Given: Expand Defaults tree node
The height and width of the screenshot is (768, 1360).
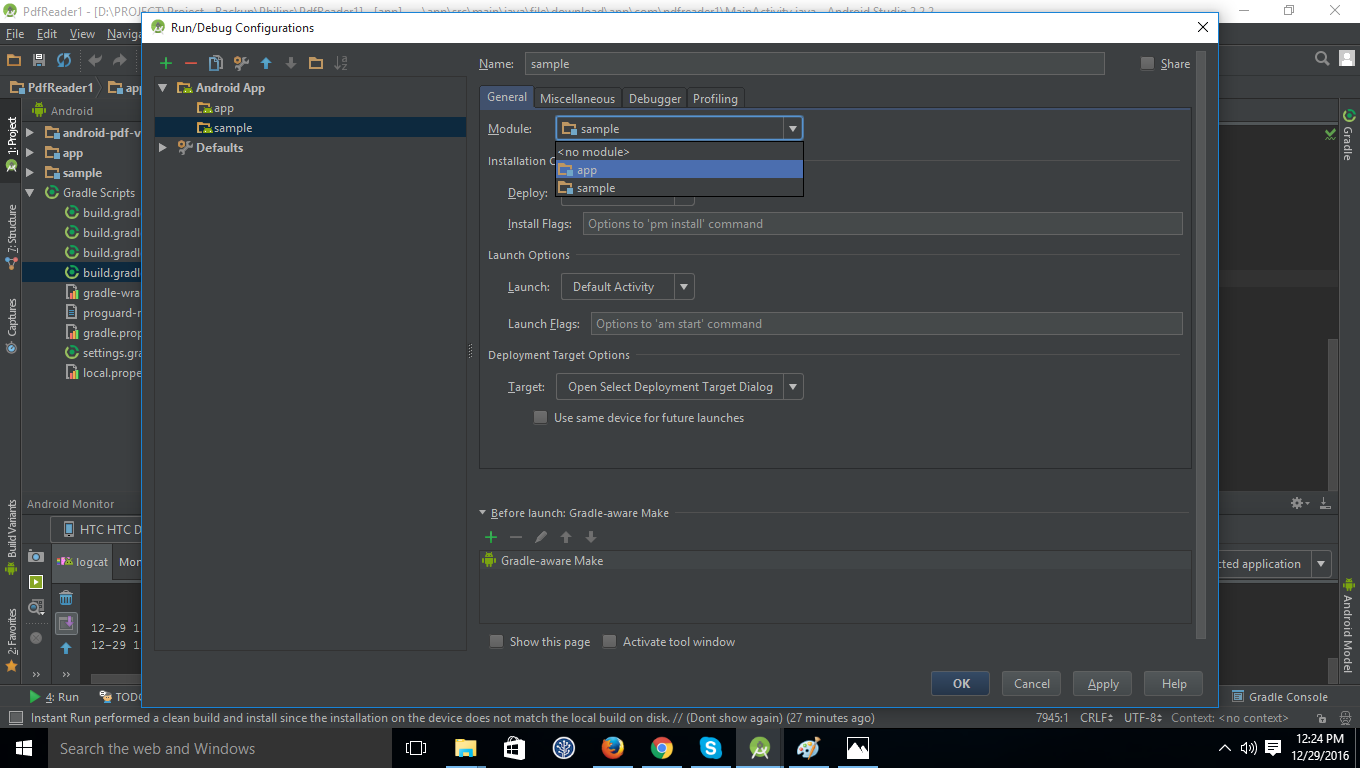Looking at the screenshot, I should click(163, 148).
